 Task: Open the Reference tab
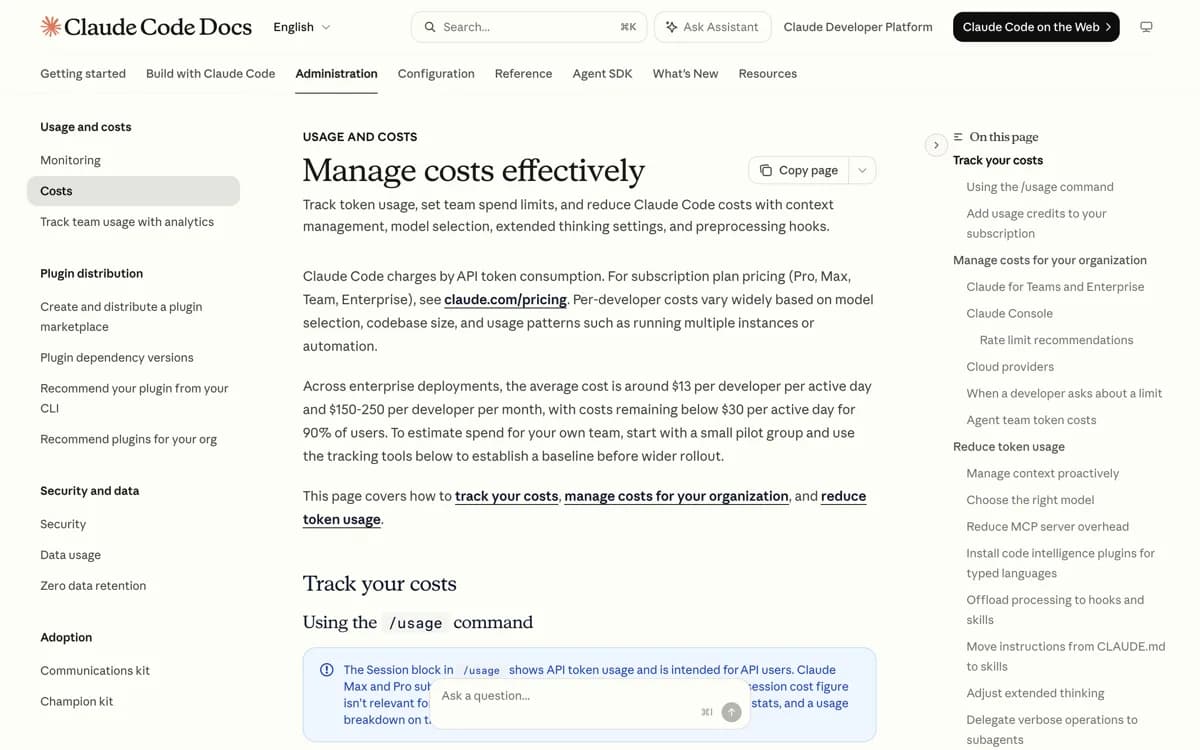[523, 73]
